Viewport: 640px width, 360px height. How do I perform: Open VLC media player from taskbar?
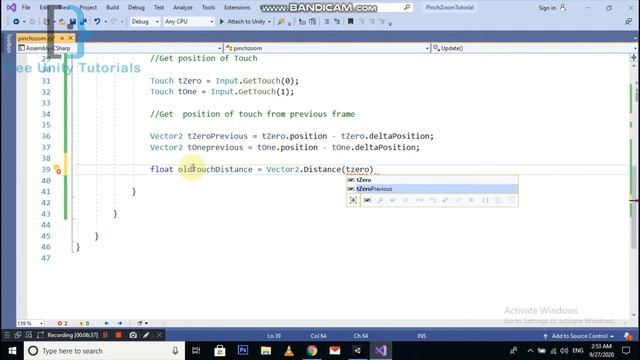(x=289, y=351)
